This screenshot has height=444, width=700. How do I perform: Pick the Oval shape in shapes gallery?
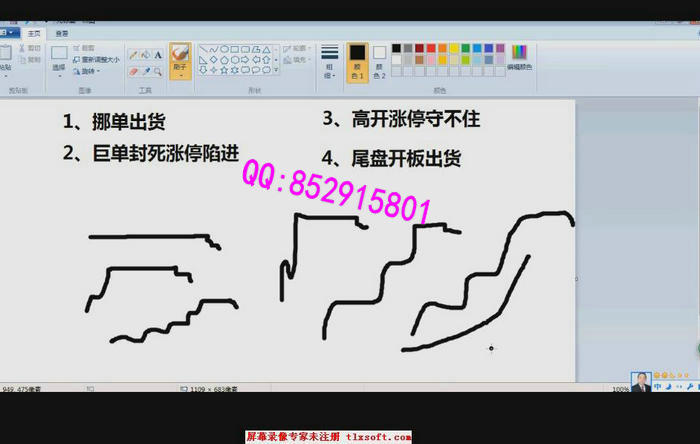[225, 48]
